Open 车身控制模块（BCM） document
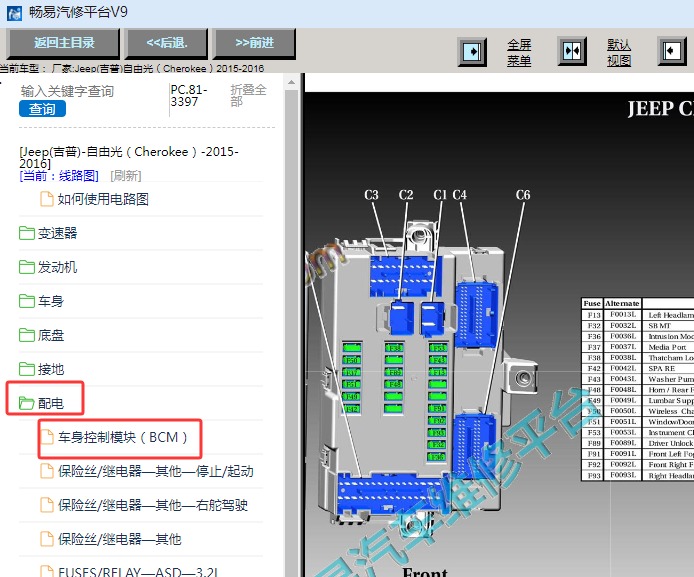 123,438
